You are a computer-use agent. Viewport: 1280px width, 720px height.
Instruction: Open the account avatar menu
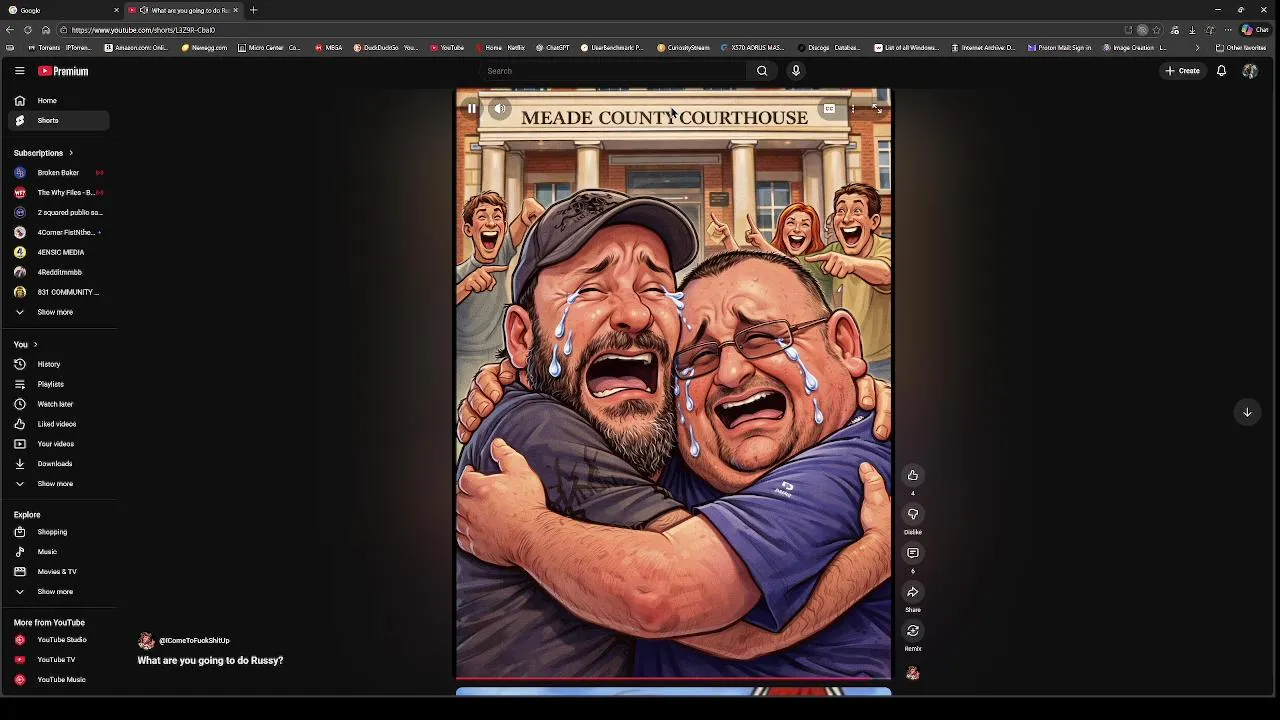click(x=1250, y=71)
